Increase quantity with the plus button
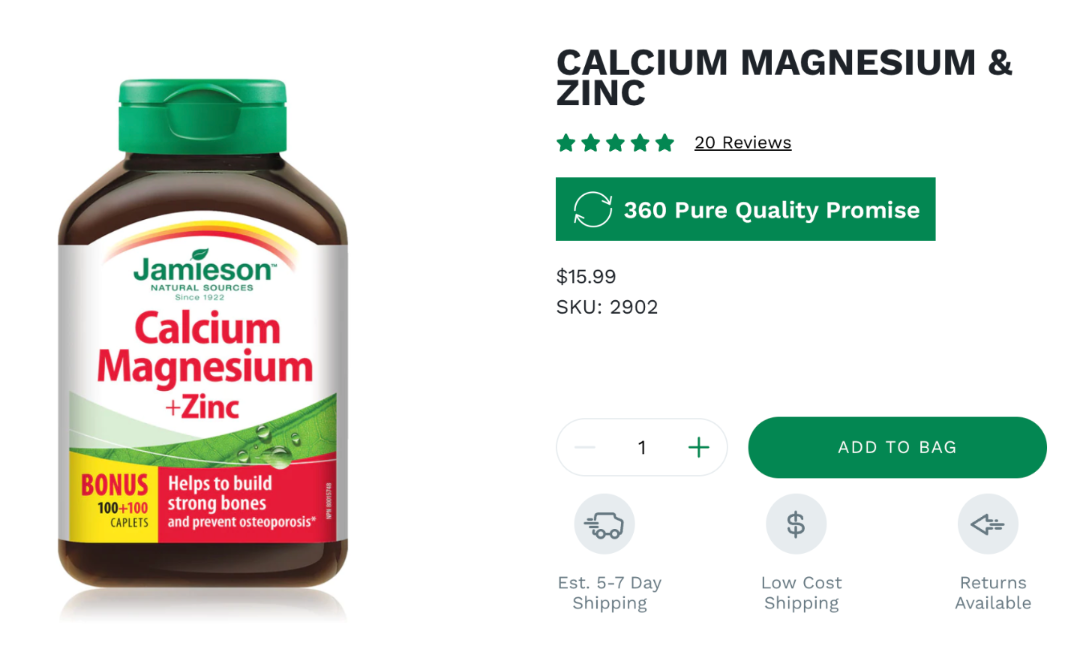Screen dimensions: 1080x655 click(698, 448)
